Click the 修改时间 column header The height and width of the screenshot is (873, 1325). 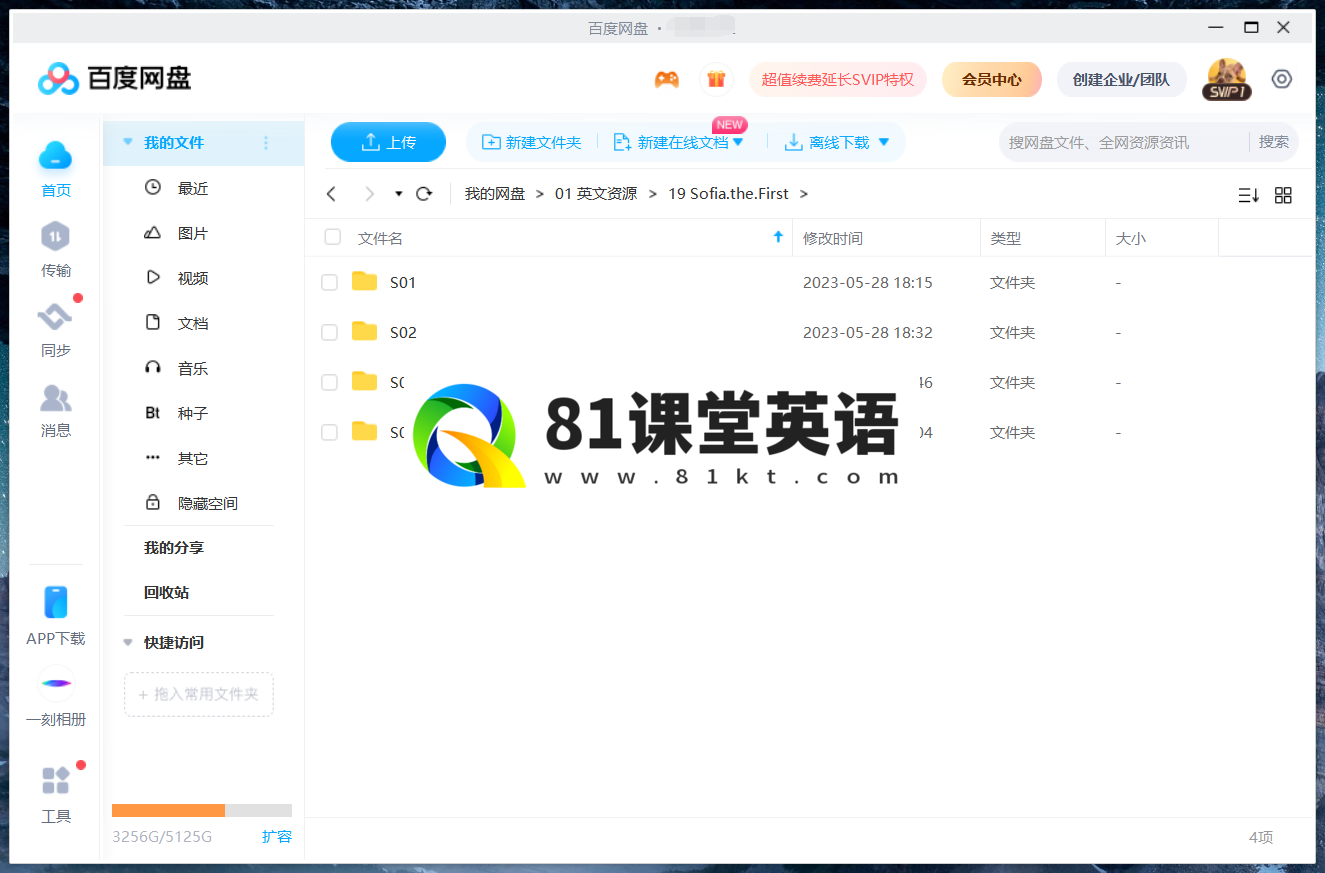(x=833, y=238)
